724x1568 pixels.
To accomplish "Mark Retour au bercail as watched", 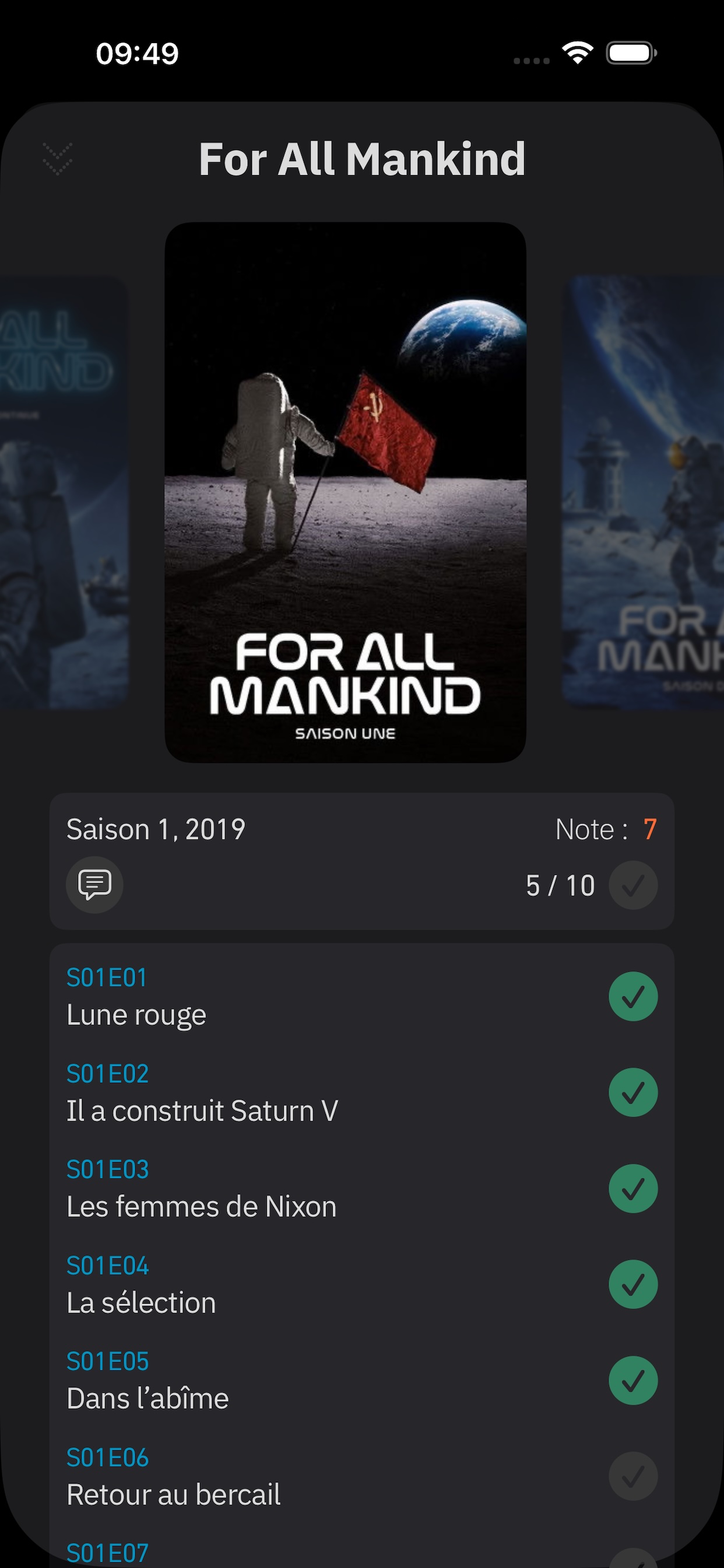I will click(632, 1476).
